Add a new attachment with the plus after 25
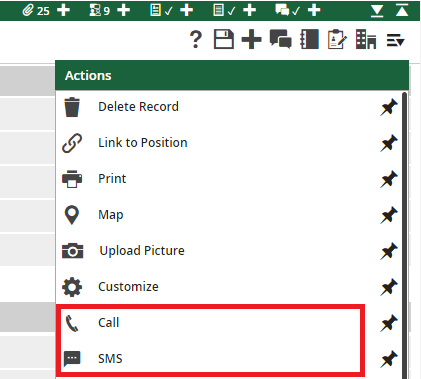The height and width of the screenshot is (379, 421). pyautogui.click(x=63, y=10)
